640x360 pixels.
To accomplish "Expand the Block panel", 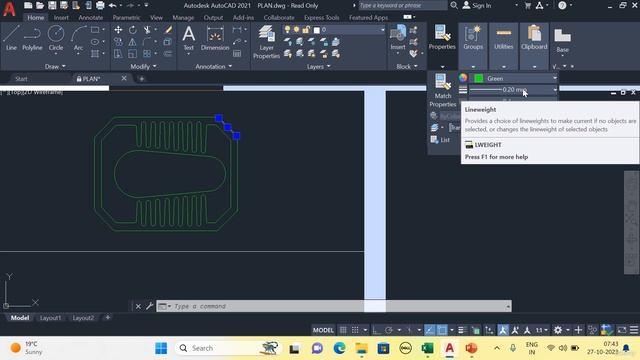I will (407, 66).
